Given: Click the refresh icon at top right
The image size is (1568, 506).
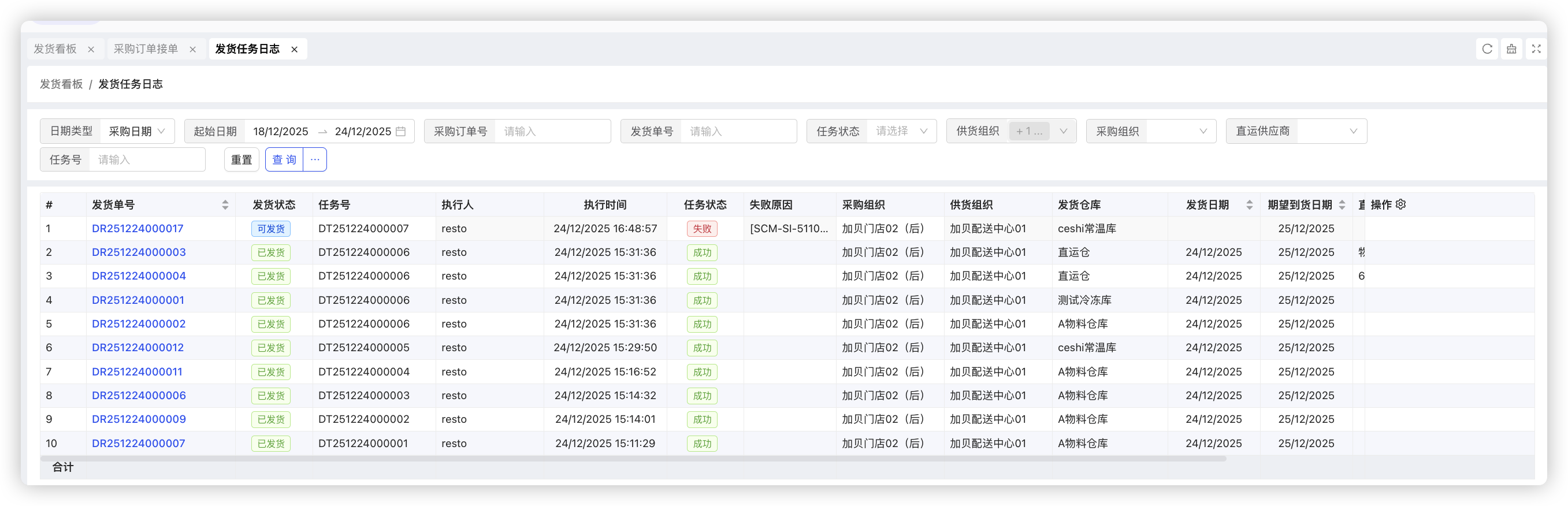Looking at the screenshot, I should tap(1487, 49).
